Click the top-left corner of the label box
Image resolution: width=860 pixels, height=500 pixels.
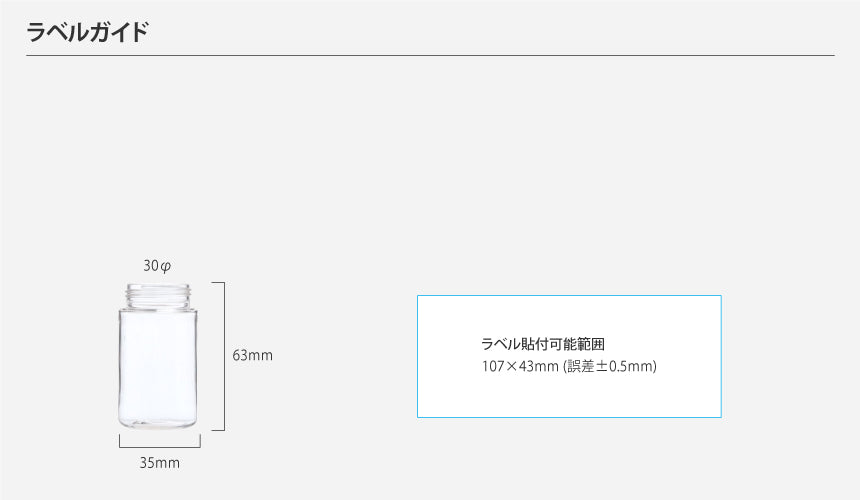[417, 295]
